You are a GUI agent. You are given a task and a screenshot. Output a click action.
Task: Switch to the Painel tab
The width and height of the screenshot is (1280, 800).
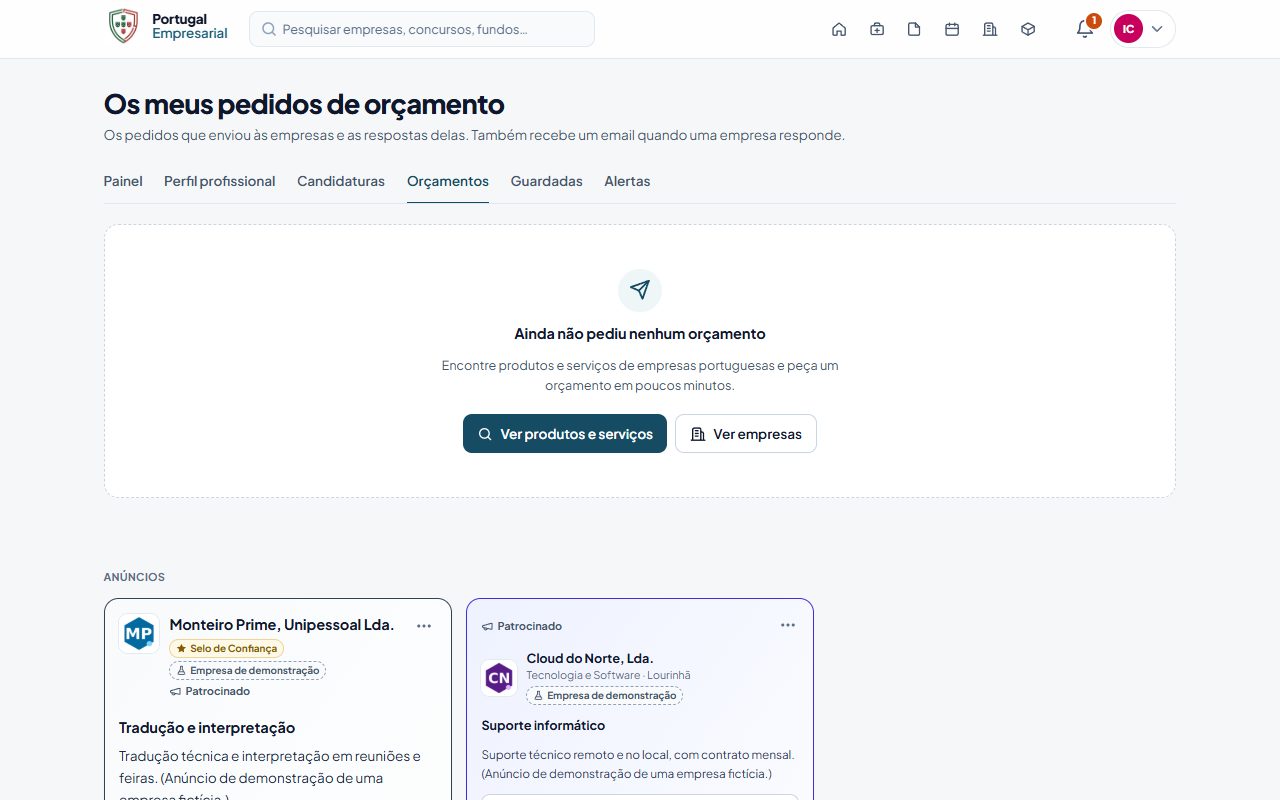point(123,181)
